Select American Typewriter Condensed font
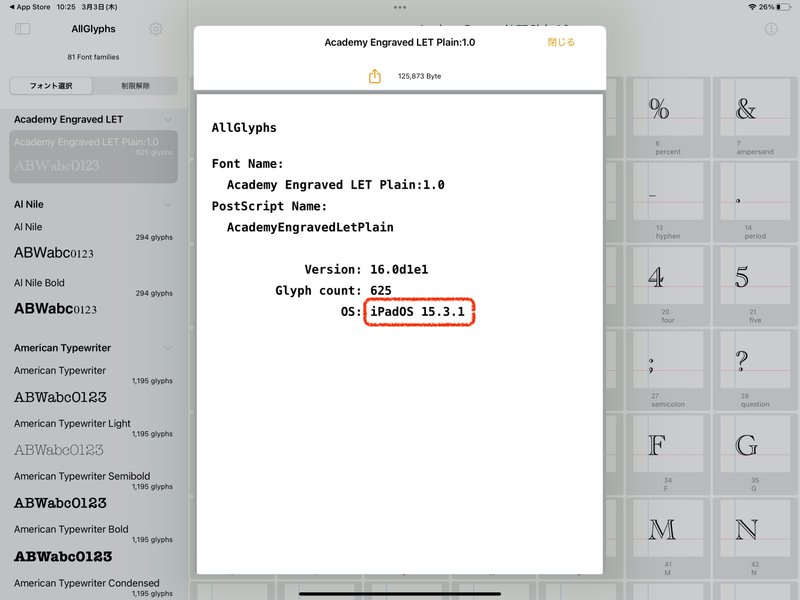Viewport: 800px width, 600px height. point(93,587)
